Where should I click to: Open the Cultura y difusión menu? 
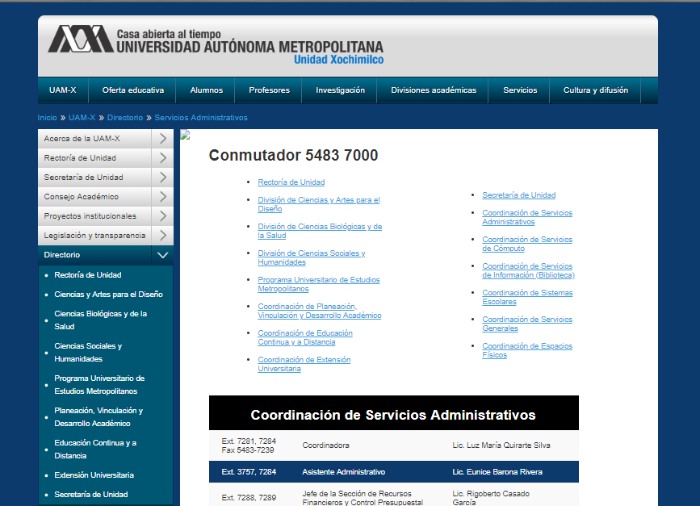click(x=595, y=90)
